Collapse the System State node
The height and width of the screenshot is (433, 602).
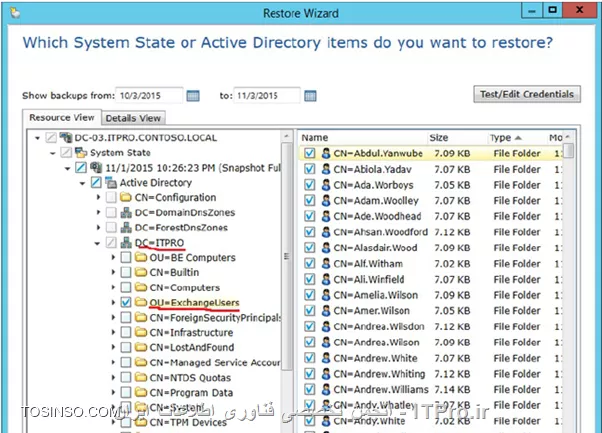[x=53, y=153]
